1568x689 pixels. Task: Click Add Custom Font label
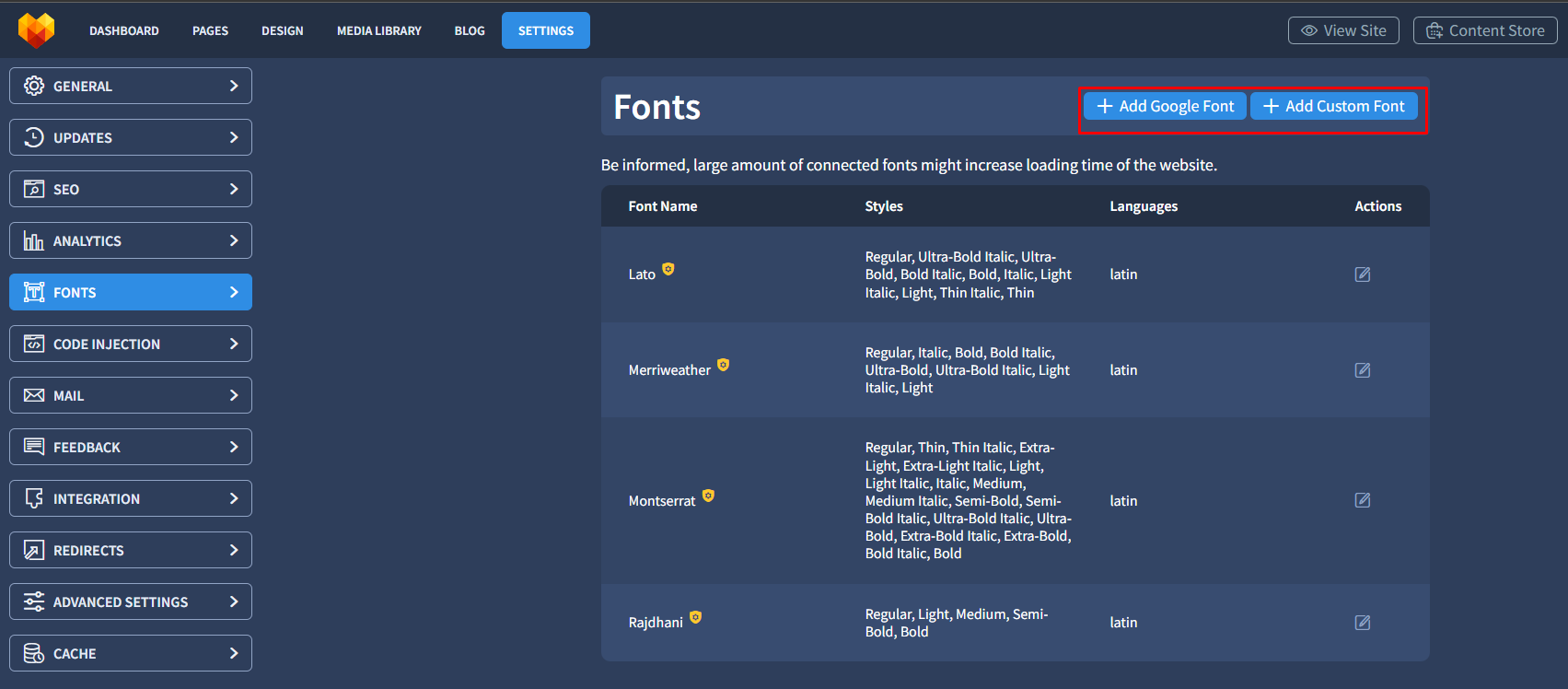(x=1345, y=106)
